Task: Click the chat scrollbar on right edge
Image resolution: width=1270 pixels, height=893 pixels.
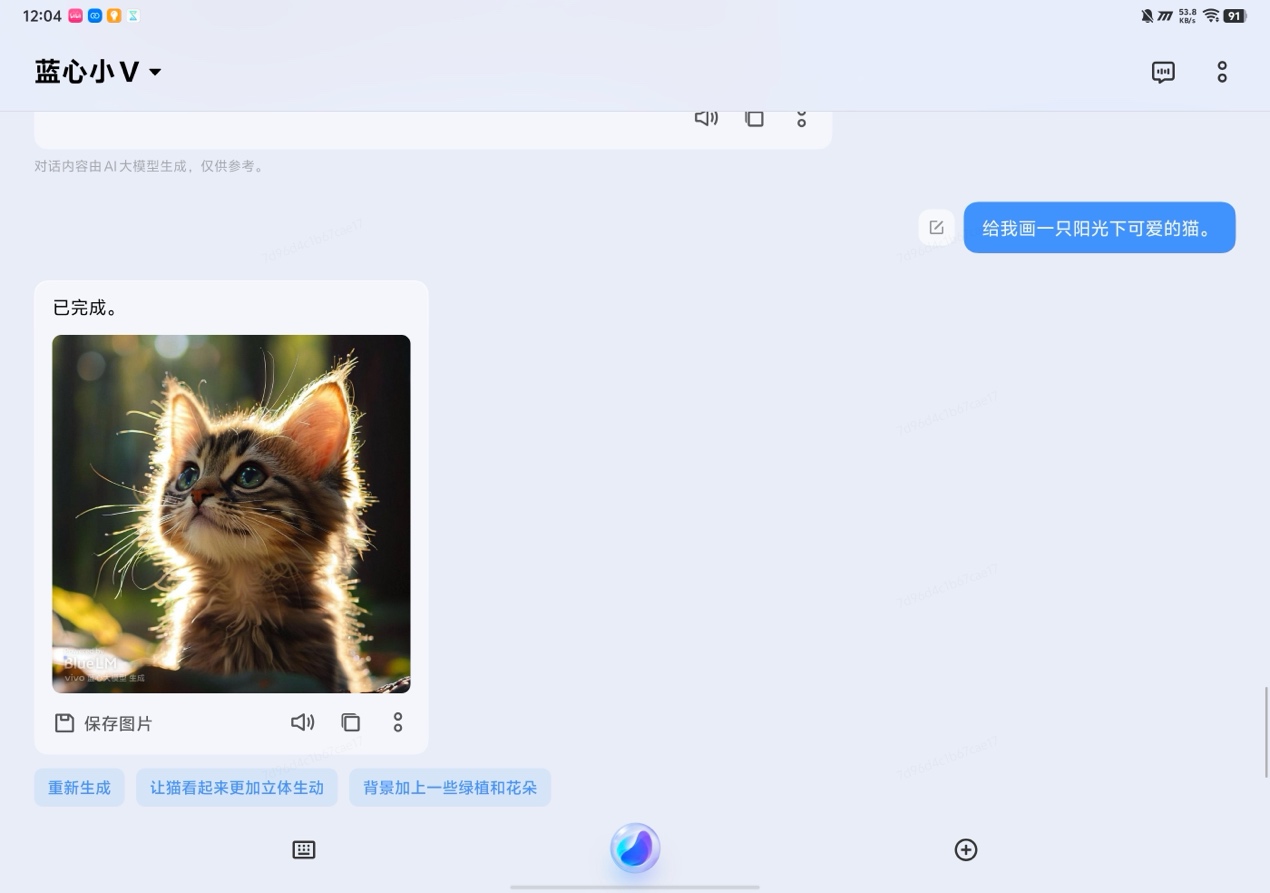Action: coord(1266,732)
